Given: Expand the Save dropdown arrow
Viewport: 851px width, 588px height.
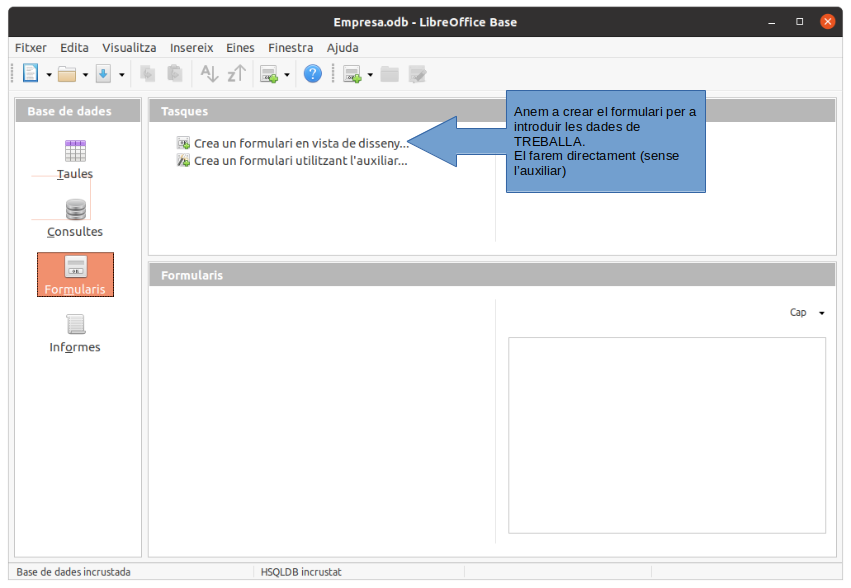Looking at the screenshot, I should pyautogui.click(x=122, y=75).
